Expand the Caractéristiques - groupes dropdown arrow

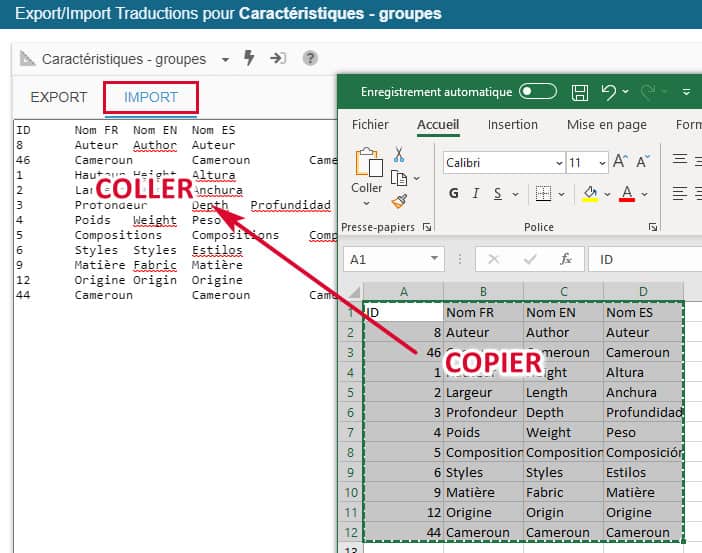click(x=225, y=59)
